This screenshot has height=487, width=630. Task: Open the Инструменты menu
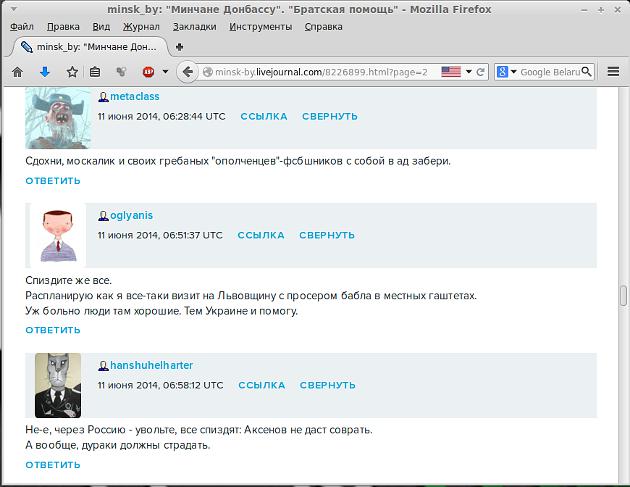(260, 27)
